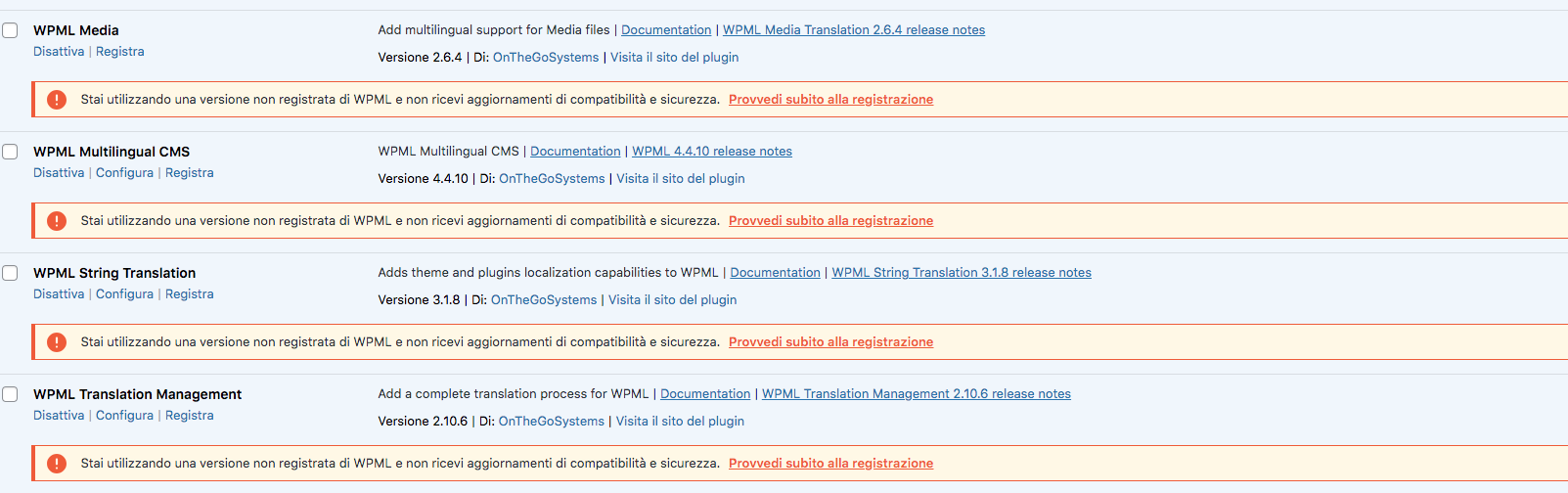Viewport: 1568px width, 493px height.
Task: Visit plugin site for WPML String Translation
Action: point(673,300)
